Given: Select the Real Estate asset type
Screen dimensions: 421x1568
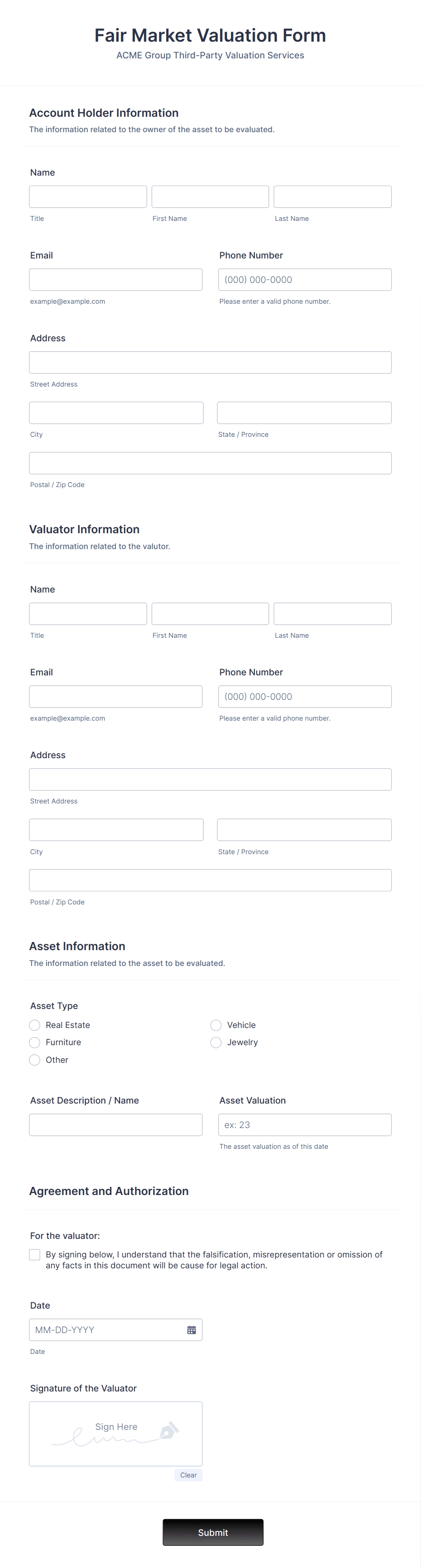Looking at the screenshot, I should point(35,1025).
